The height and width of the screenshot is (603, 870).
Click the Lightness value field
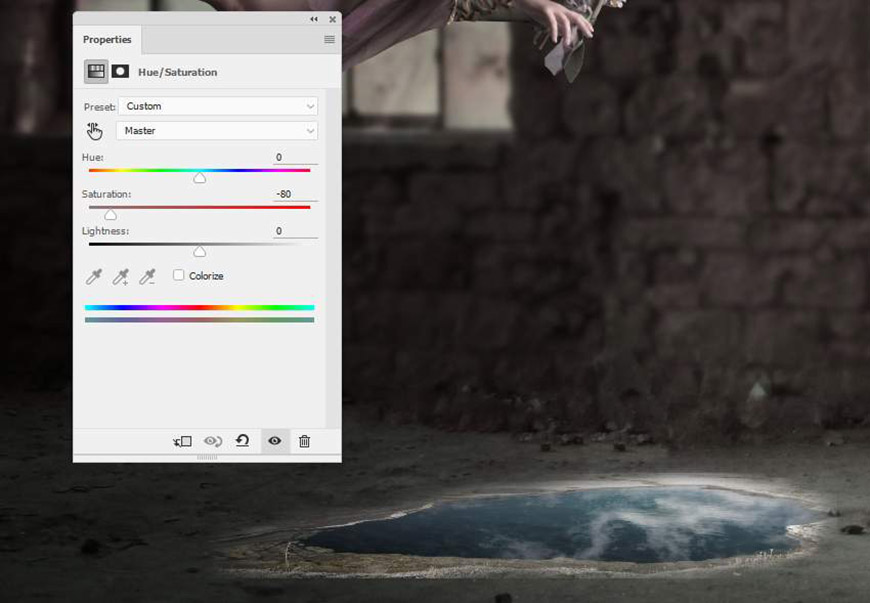click(295, 231)
